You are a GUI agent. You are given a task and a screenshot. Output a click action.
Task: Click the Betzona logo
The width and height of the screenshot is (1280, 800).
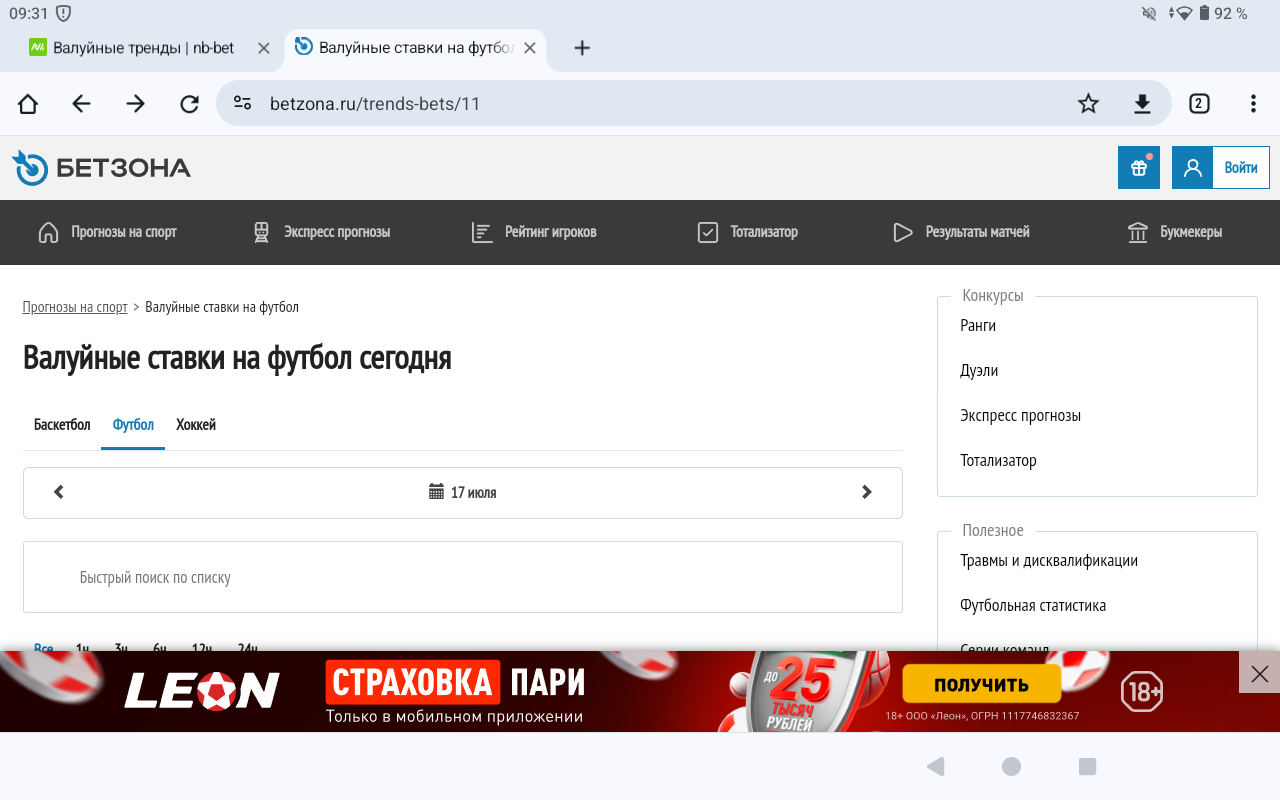coord(101,168)
